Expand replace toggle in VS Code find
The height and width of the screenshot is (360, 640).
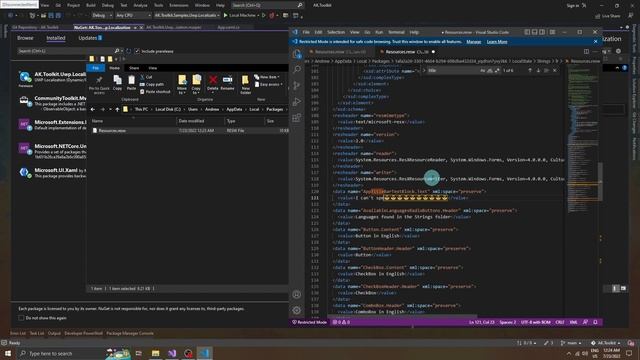424,71
